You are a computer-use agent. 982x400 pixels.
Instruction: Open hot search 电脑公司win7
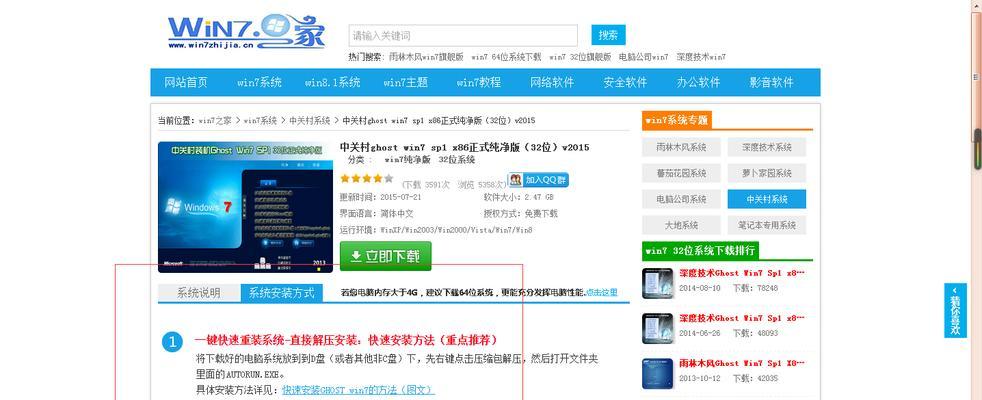(643, 57)
